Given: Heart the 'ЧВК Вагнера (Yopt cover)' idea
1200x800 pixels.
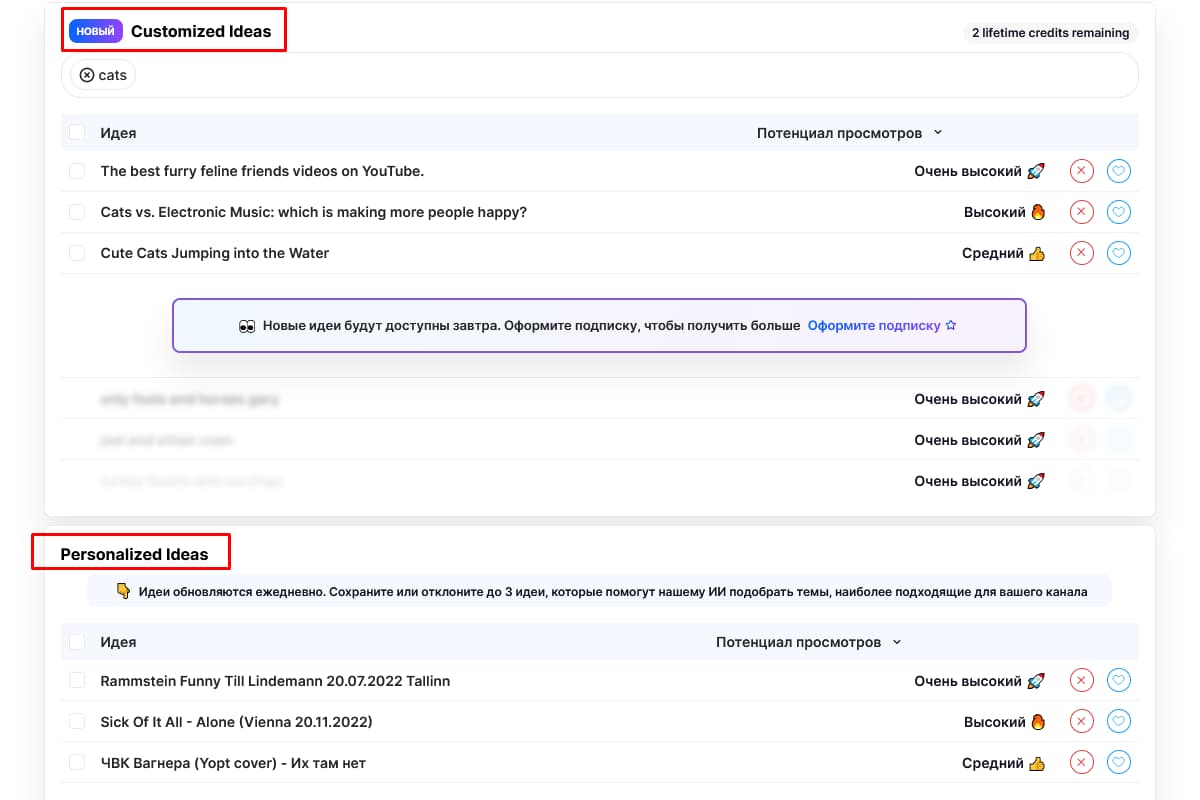Looking at the screenshot, I should click(1119, 763).
